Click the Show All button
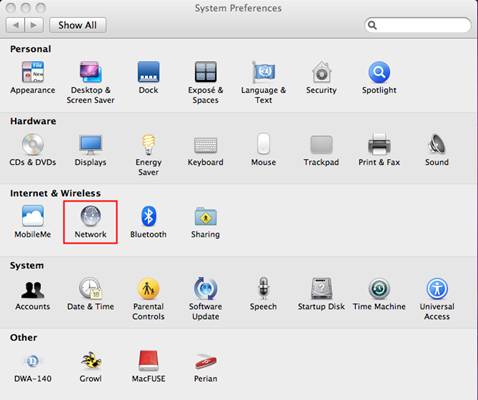478x400 pixels. pos(78,25)
